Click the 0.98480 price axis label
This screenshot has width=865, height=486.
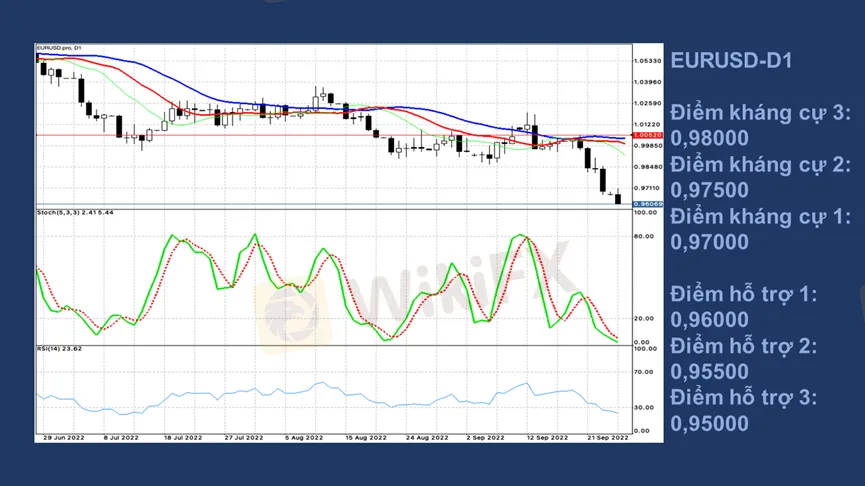648,167
